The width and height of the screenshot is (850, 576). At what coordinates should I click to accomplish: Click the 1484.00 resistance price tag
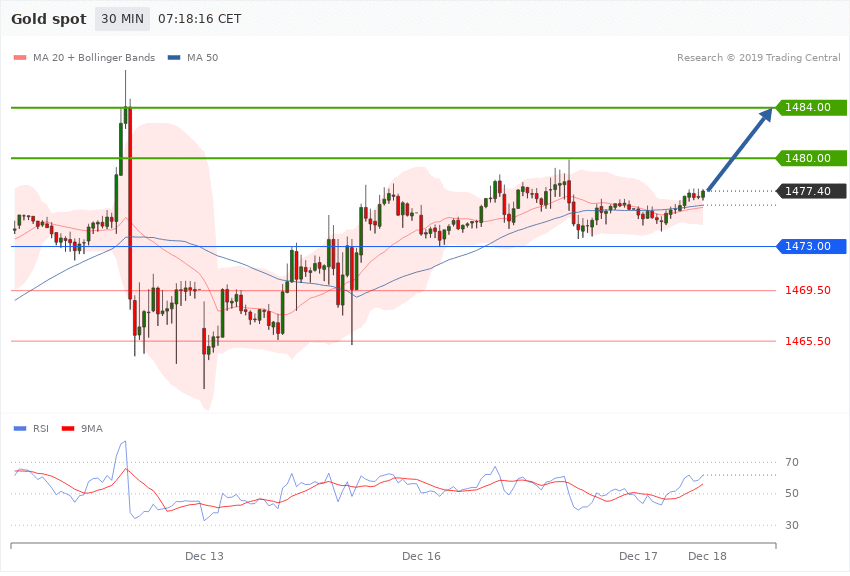pos(811,107)
